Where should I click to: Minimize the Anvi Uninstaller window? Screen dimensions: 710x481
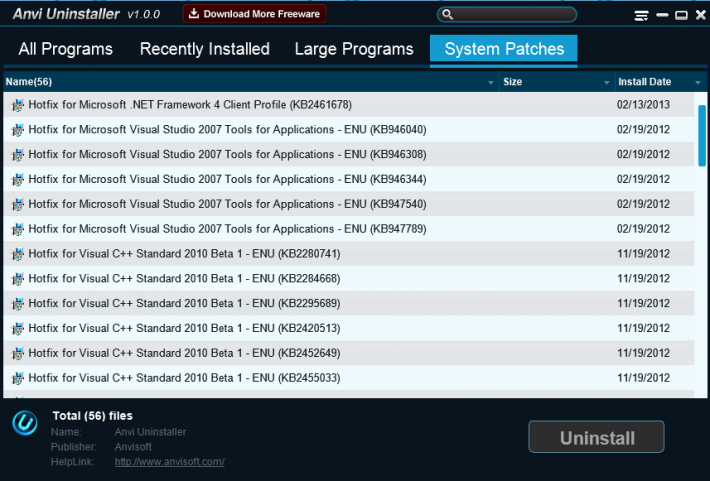point(662,15)
